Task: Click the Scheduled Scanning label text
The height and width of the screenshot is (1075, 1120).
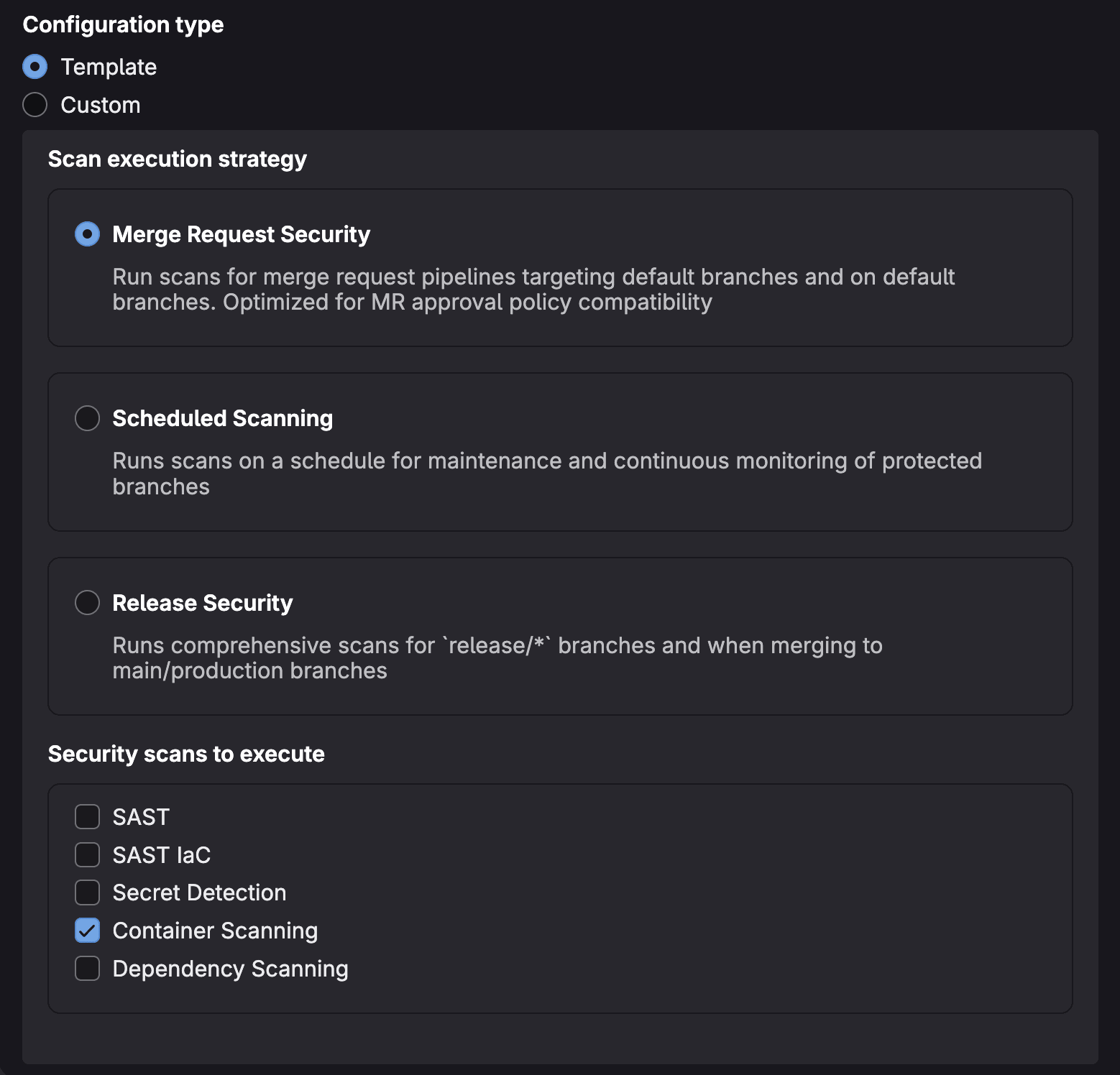Action: pyautogui.click(x=222, y=417)
